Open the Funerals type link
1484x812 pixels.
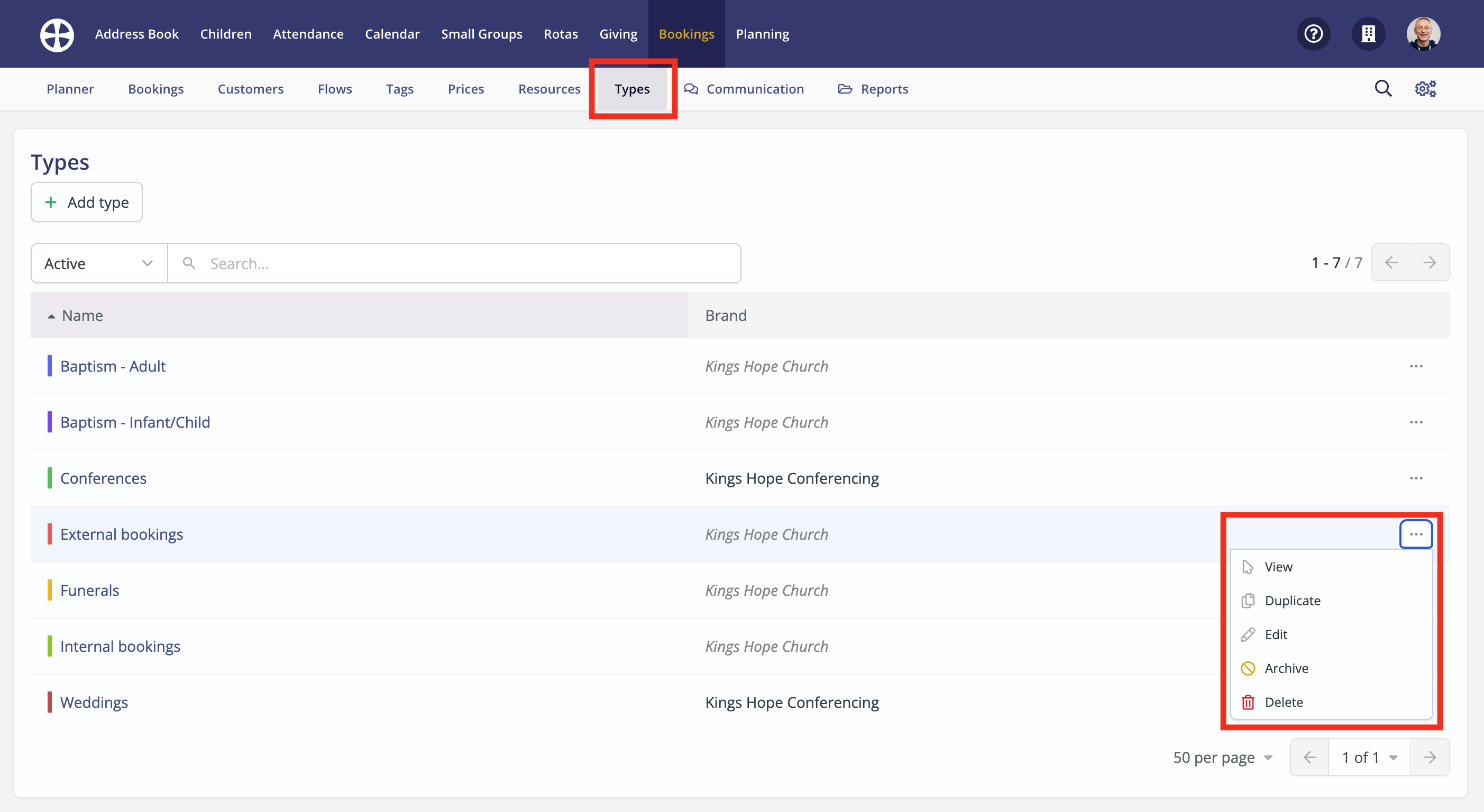pyautogui.click(x=89, y=590)
